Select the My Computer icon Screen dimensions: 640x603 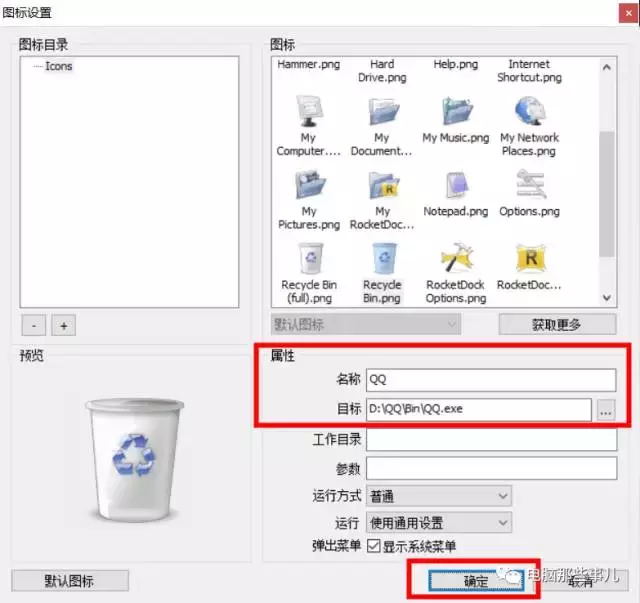tap(309, 111)
